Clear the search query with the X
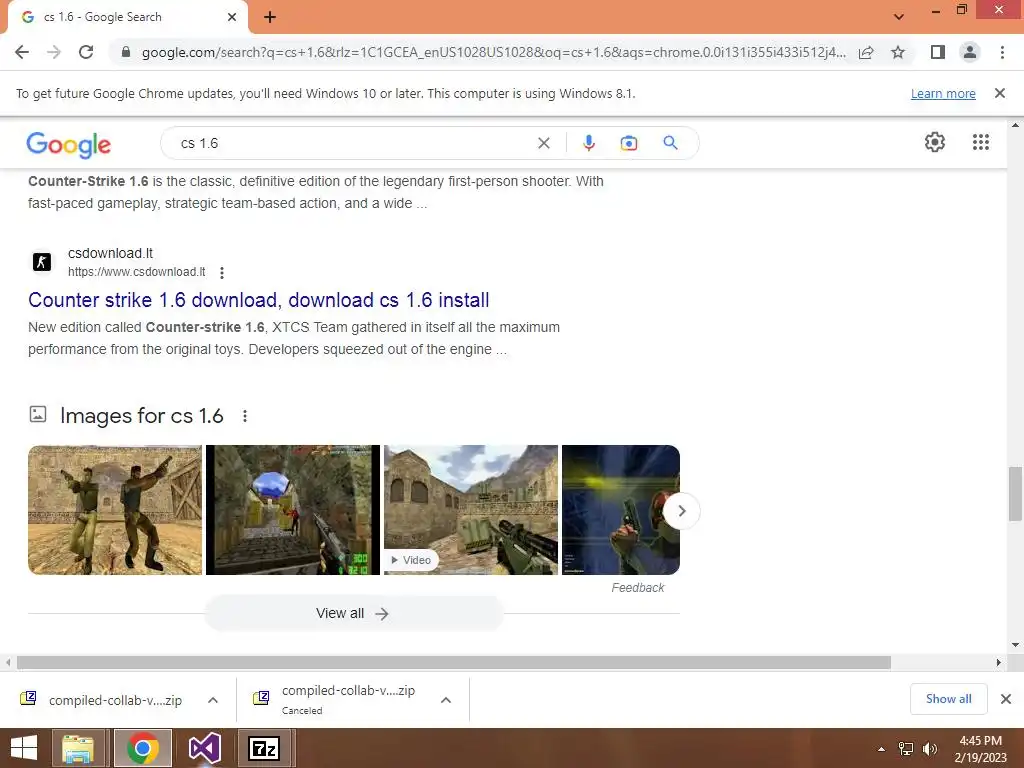1024x768 pixels. tap(543, 143)
